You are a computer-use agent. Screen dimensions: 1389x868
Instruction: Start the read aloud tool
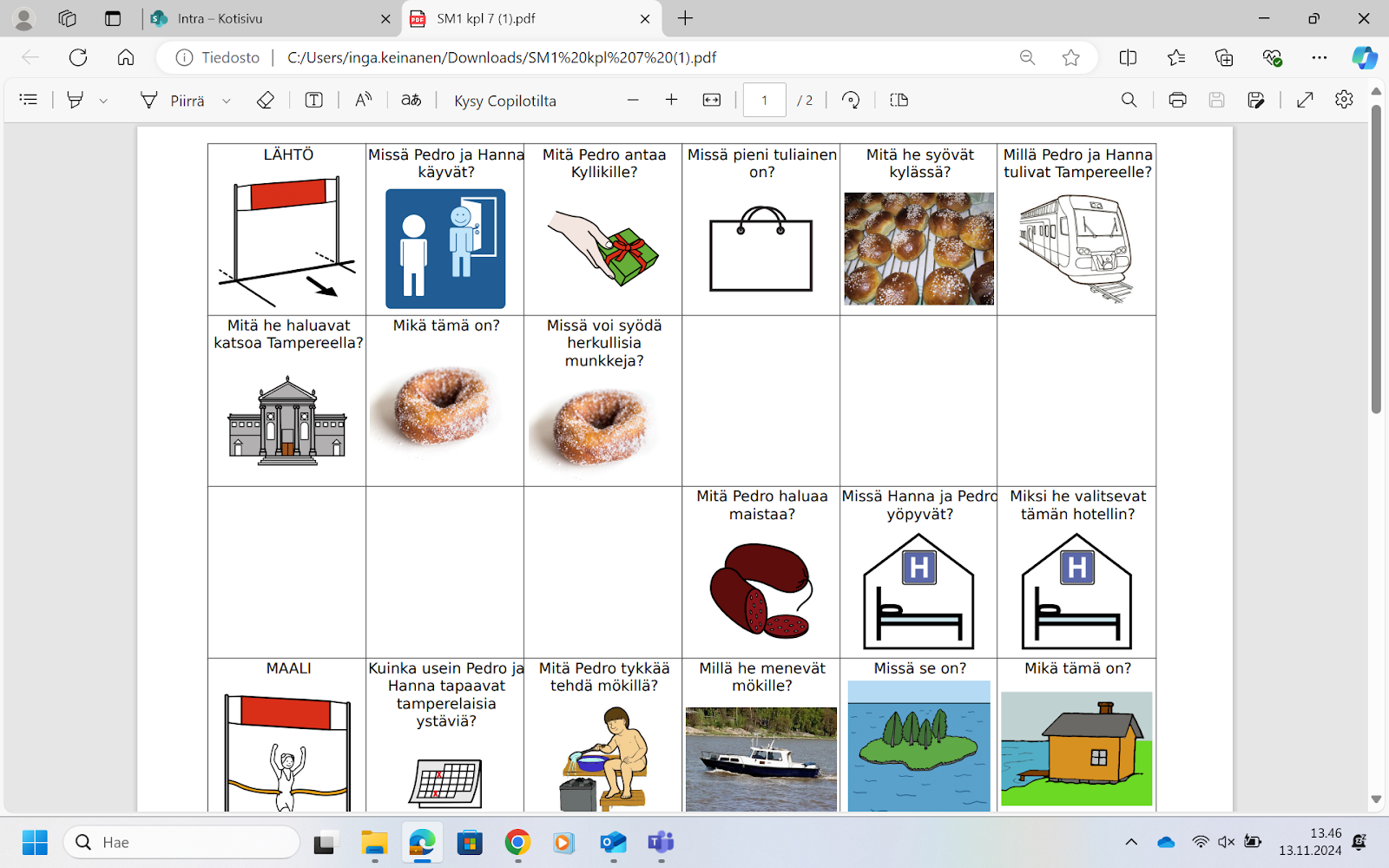point(364,100)
